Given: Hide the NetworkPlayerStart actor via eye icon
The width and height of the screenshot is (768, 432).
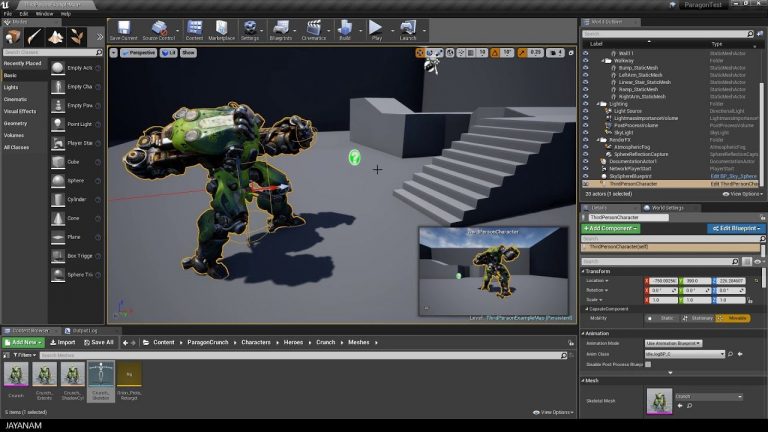Looking at the screenshot, I should pos(587,168).
